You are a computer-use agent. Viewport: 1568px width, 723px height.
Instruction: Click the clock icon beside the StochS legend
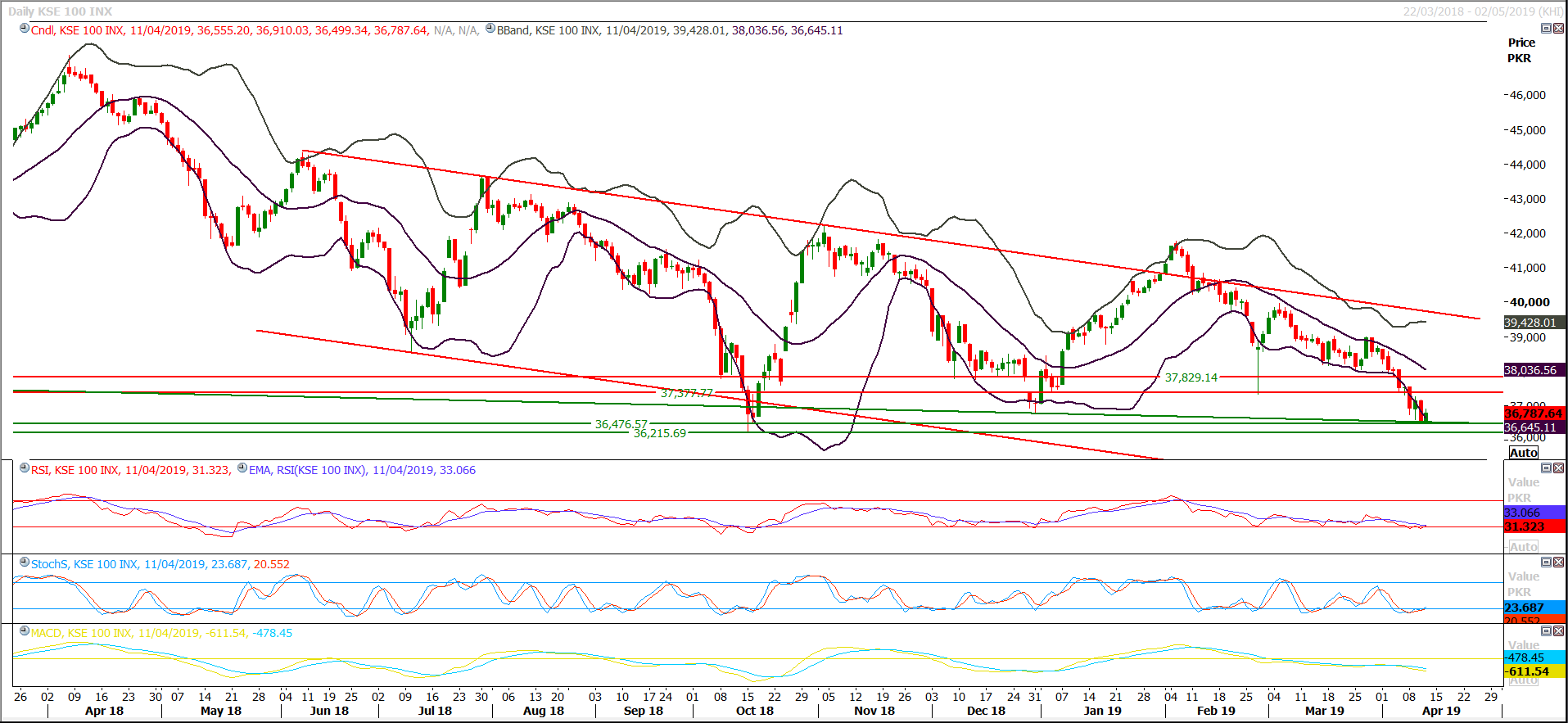pos(25,563)
